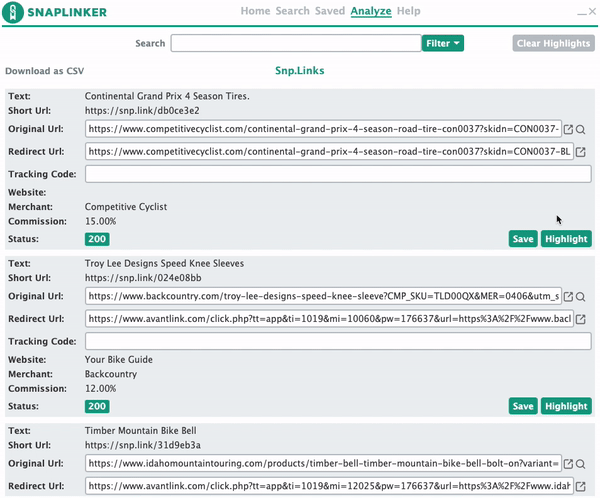The image size is (600, 498).
Task: Search the Original Url of Timber Bike Bell
Action: (x=580, y=464)
